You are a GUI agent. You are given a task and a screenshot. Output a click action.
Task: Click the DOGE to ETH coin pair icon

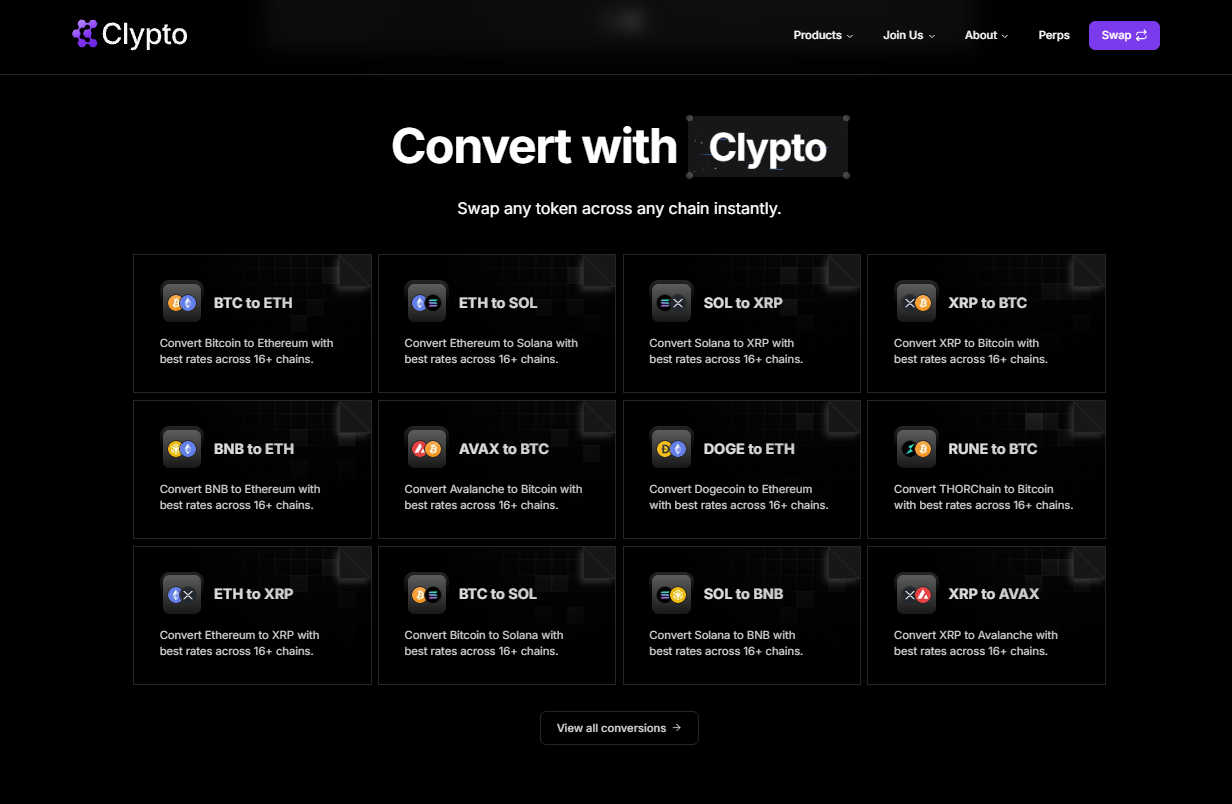coord(671,449)
